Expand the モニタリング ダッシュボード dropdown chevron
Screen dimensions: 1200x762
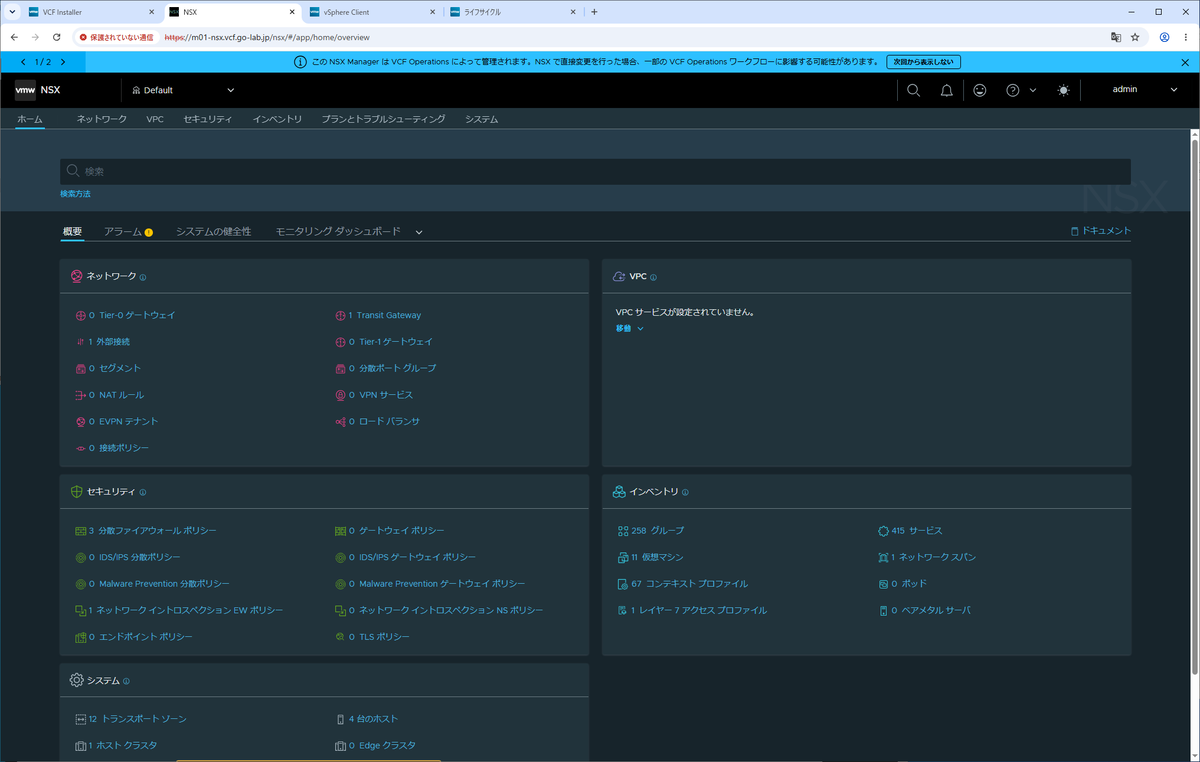(x=419, y=232)
